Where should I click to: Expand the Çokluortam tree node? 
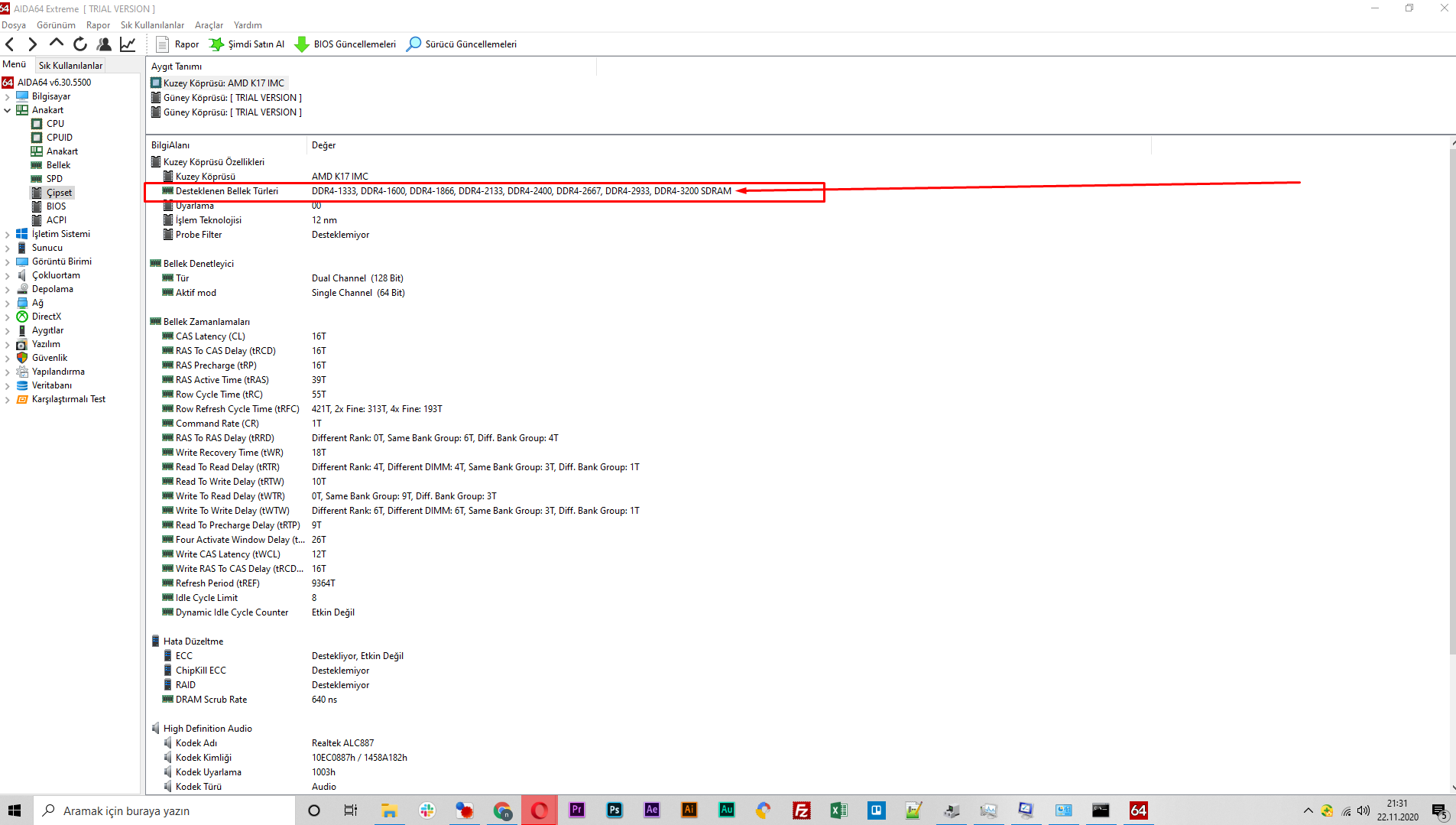(8, 275)
